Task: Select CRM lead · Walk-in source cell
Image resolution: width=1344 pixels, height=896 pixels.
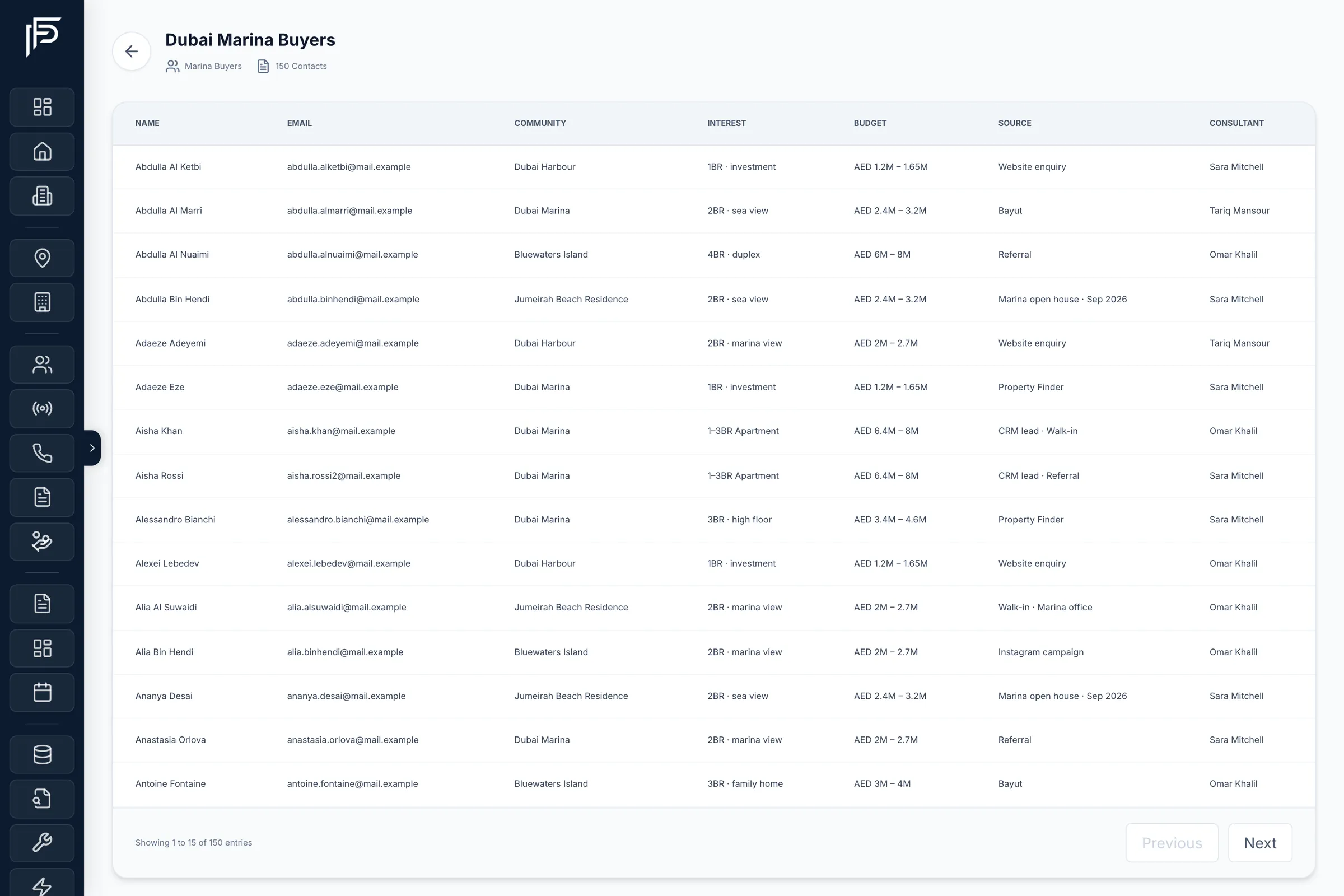Action: point(1038,431)
